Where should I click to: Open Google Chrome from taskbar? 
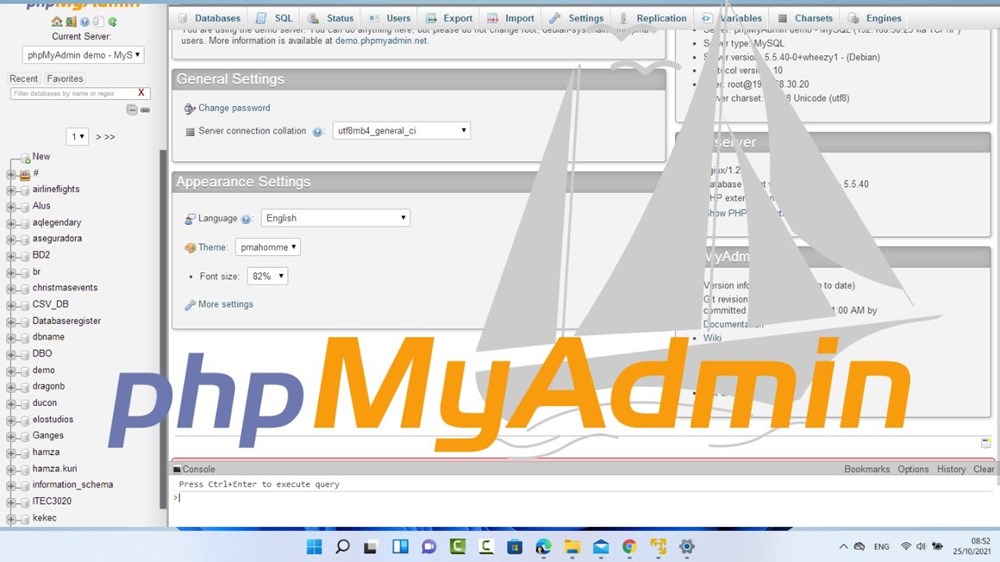tap(629, 547)
